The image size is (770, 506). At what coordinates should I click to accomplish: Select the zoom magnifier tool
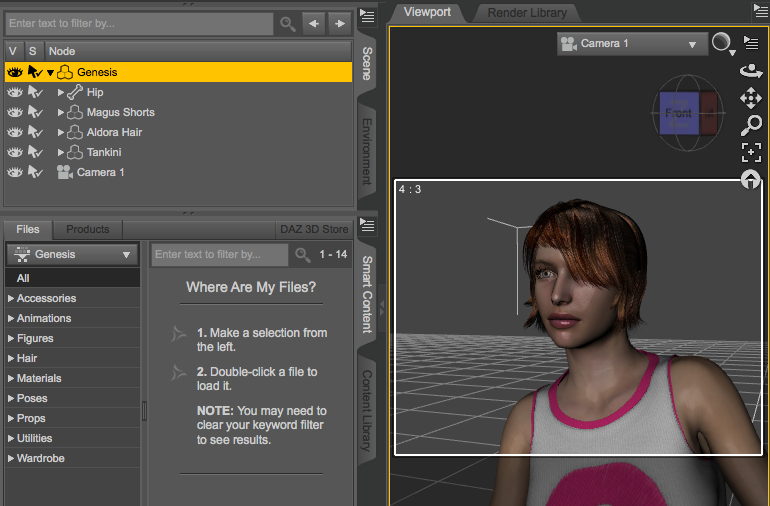(x=751, y=125)
